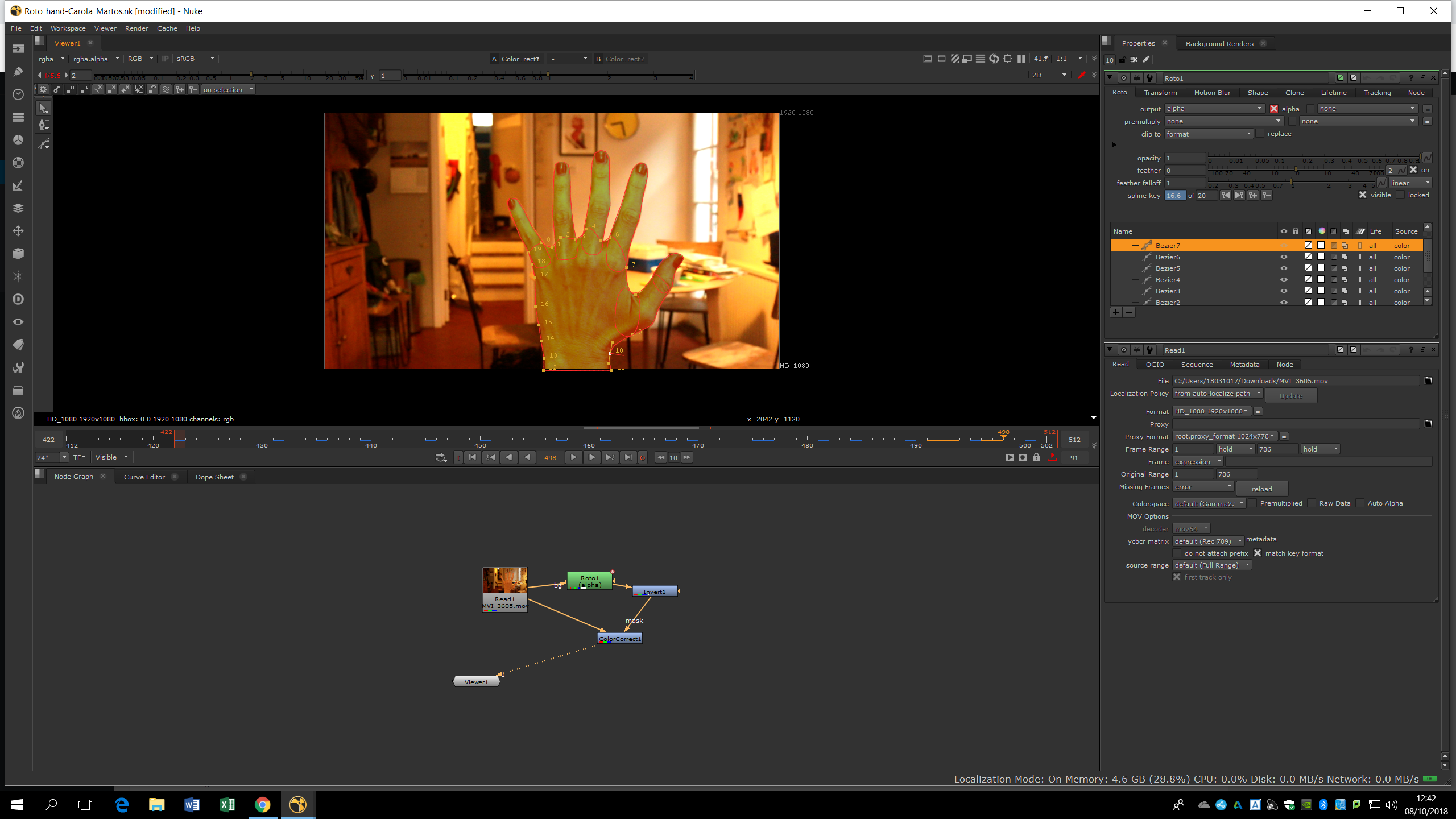Expand the Missing Frames error dropdown

1202,487
